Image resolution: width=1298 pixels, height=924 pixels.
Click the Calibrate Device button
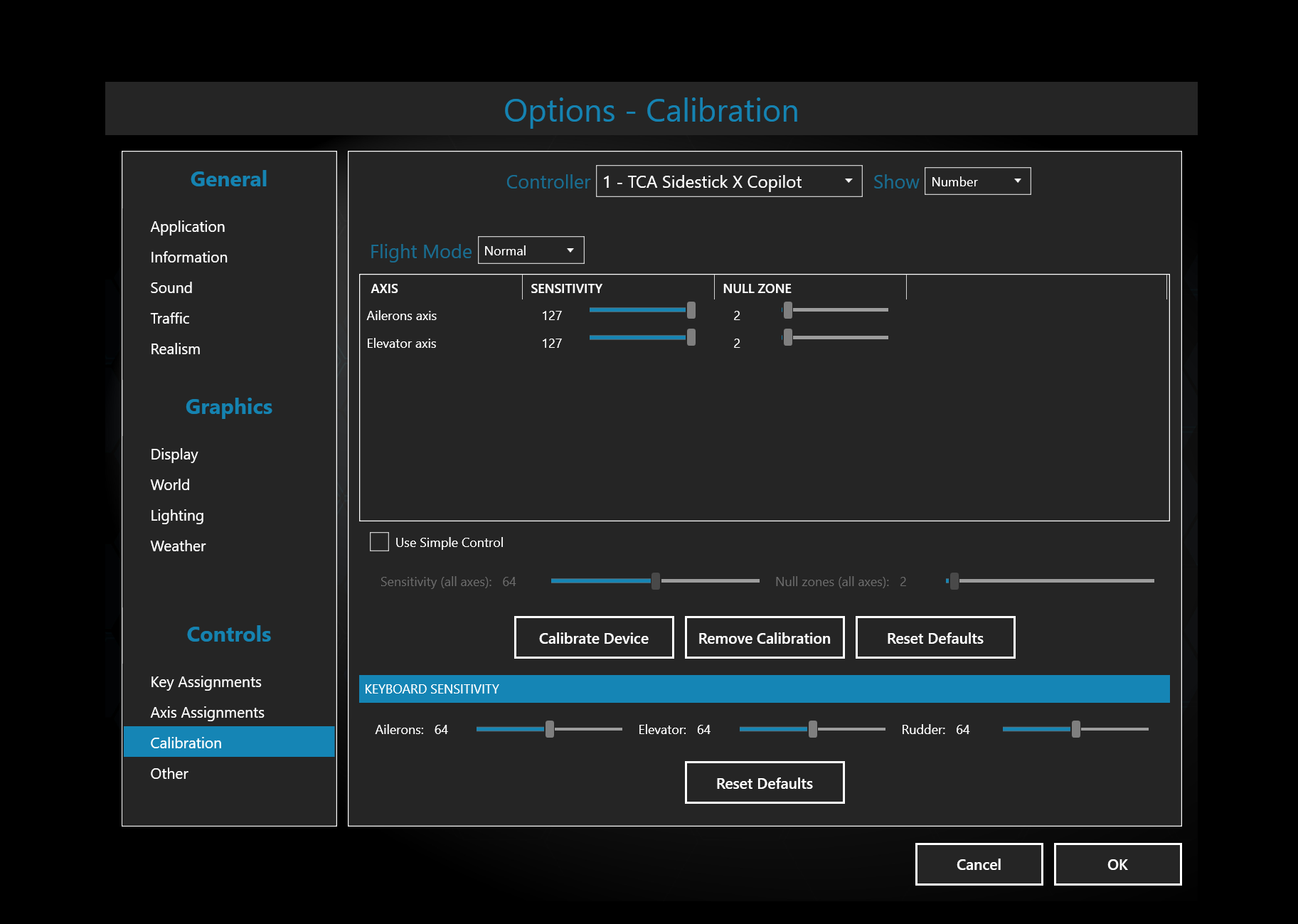(x=594, y=637)
